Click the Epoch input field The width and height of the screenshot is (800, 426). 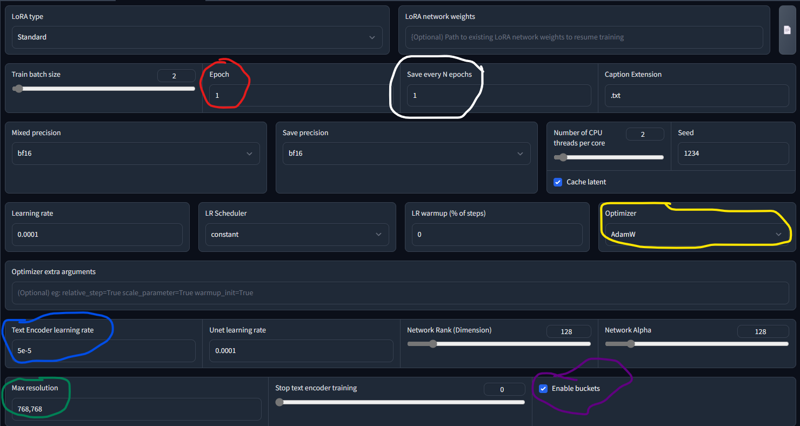pyautogui.click(x=299, y=95)
